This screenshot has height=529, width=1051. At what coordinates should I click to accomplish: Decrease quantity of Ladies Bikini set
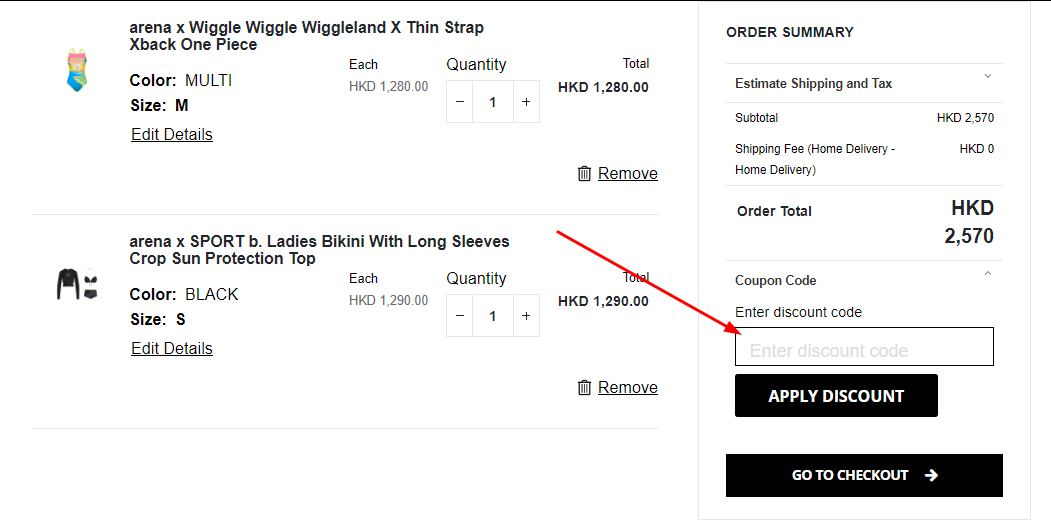pyautogui.click(x=460, y=316)
